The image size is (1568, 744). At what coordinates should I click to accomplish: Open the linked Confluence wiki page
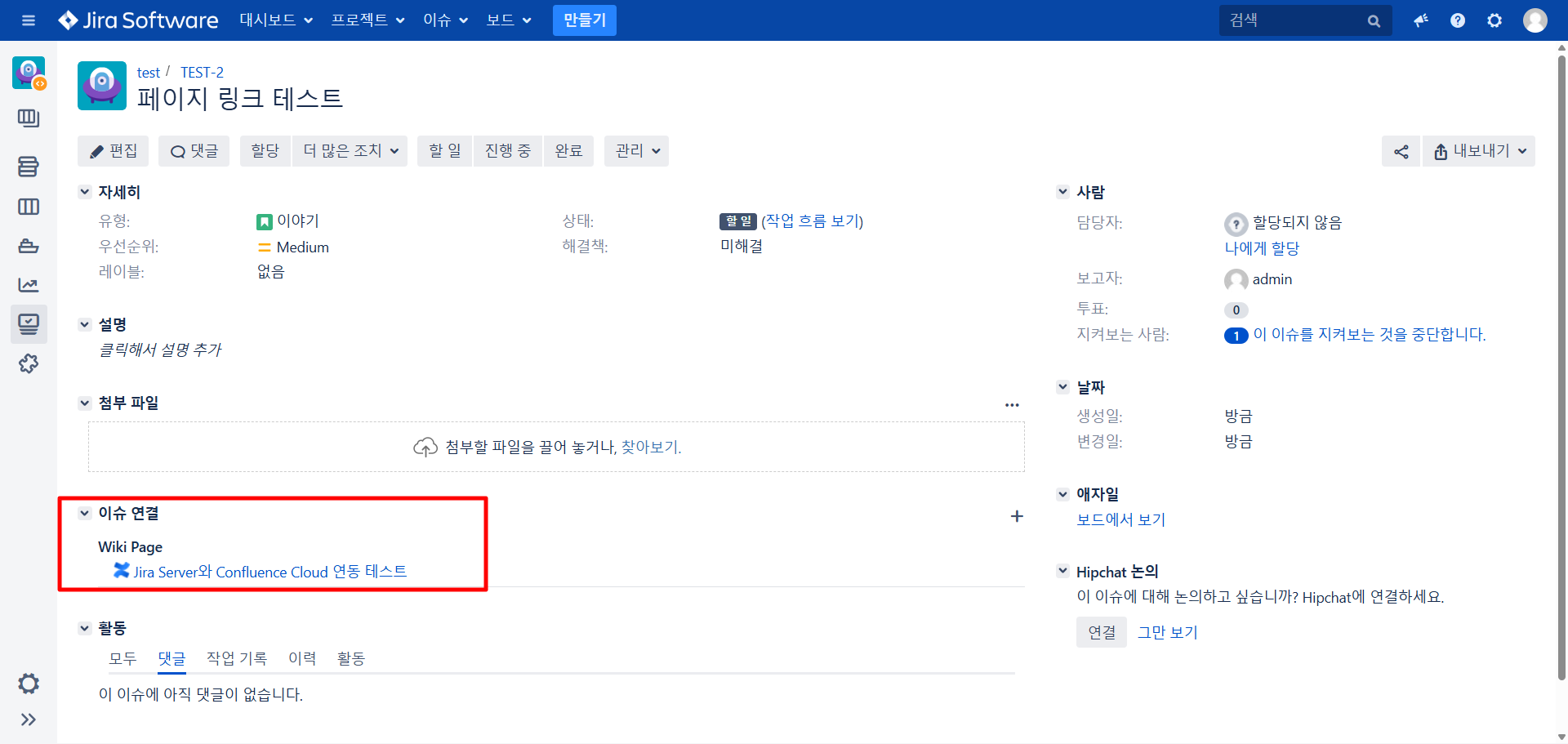click(269, 572)
